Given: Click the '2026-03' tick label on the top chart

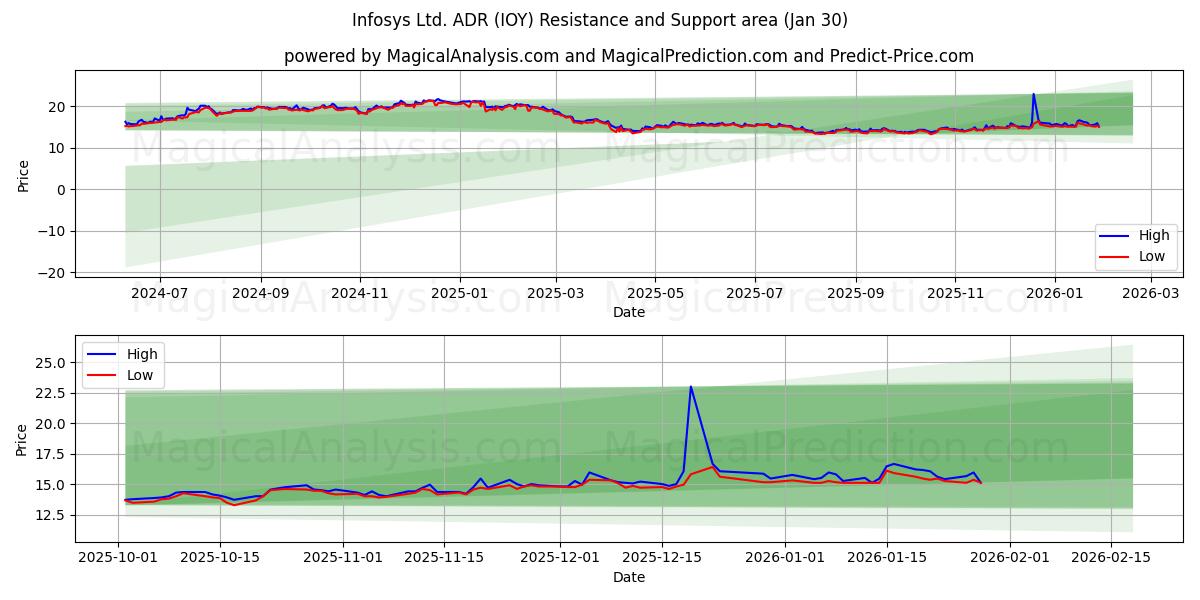Looking at the screenshot, I should click(1150, 294).
